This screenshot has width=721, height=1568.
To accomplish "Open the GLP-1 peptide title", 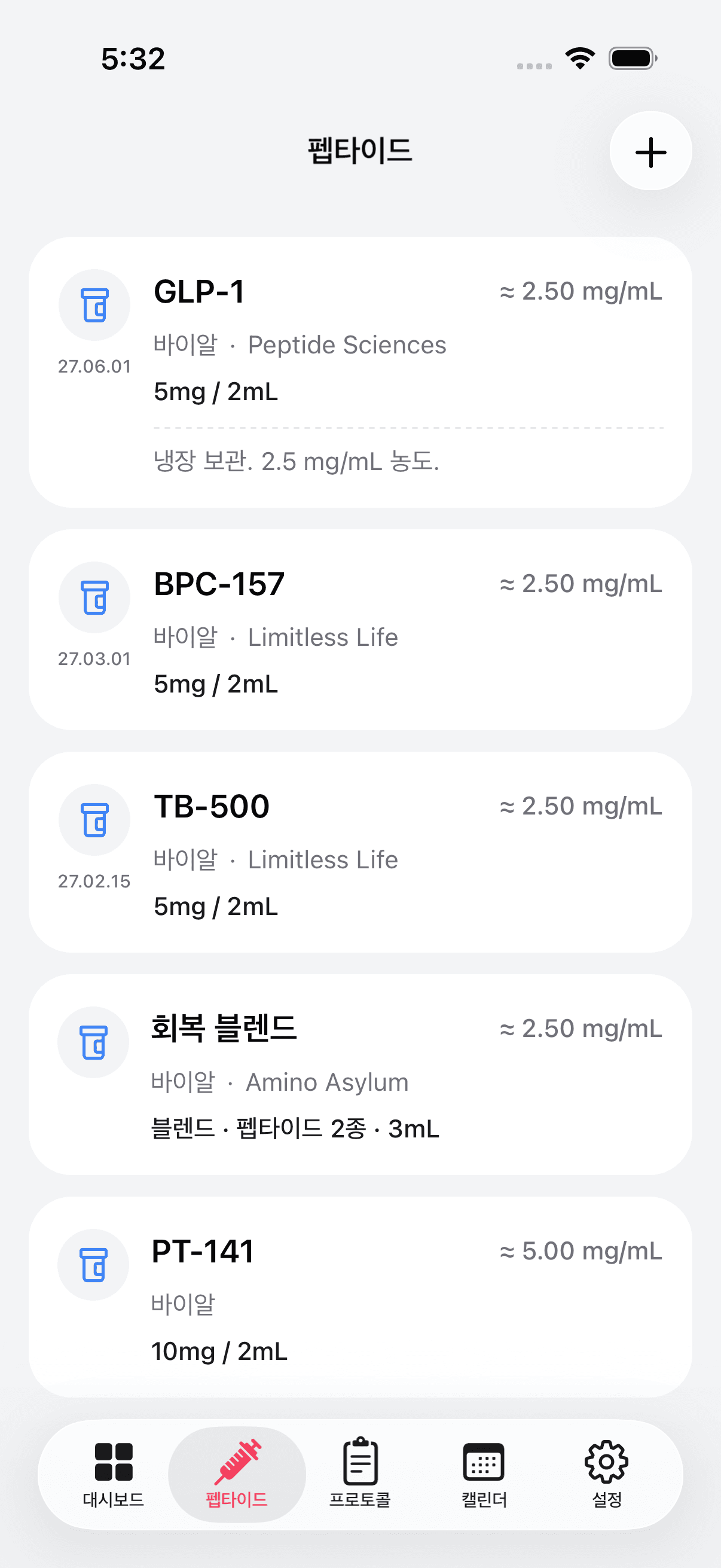I will click(x=199, y=292).
